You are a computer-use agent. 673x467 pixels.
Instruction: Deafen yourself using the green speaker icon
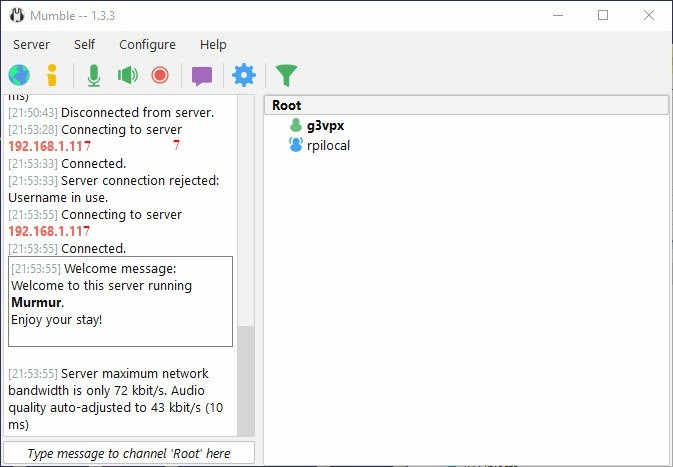[x=127, y=75]
